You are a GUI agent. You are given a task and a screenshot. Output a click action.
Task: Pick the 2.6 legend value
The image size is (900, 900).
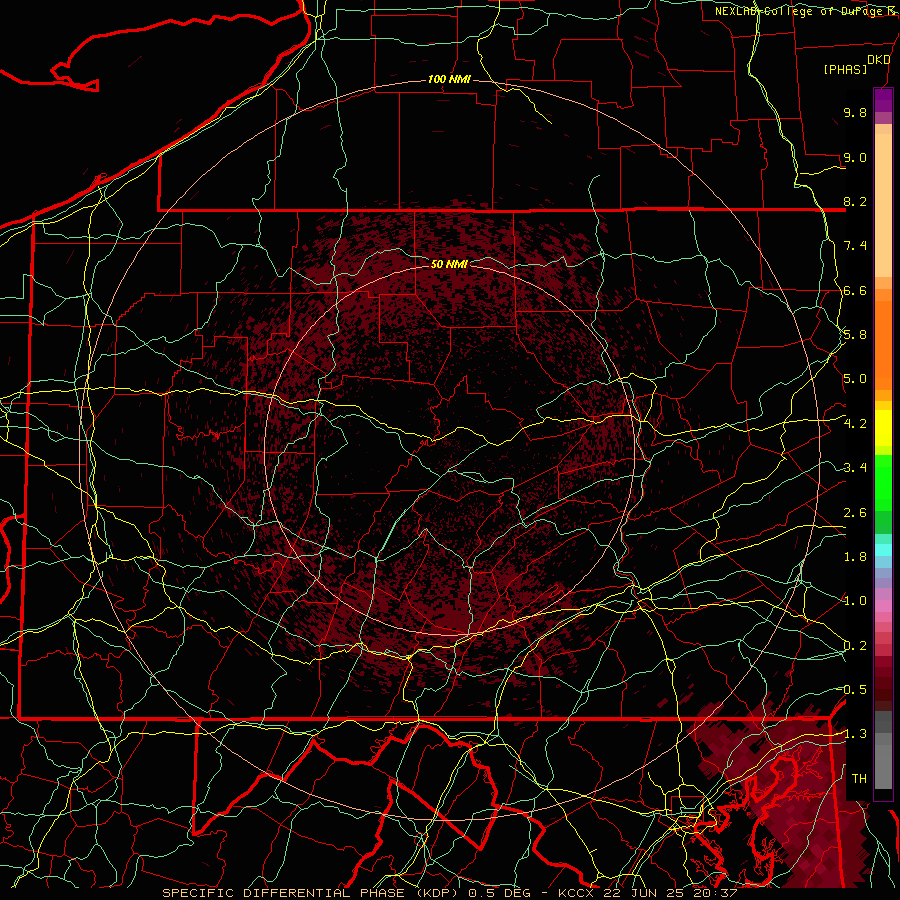(x=855, y=513)
